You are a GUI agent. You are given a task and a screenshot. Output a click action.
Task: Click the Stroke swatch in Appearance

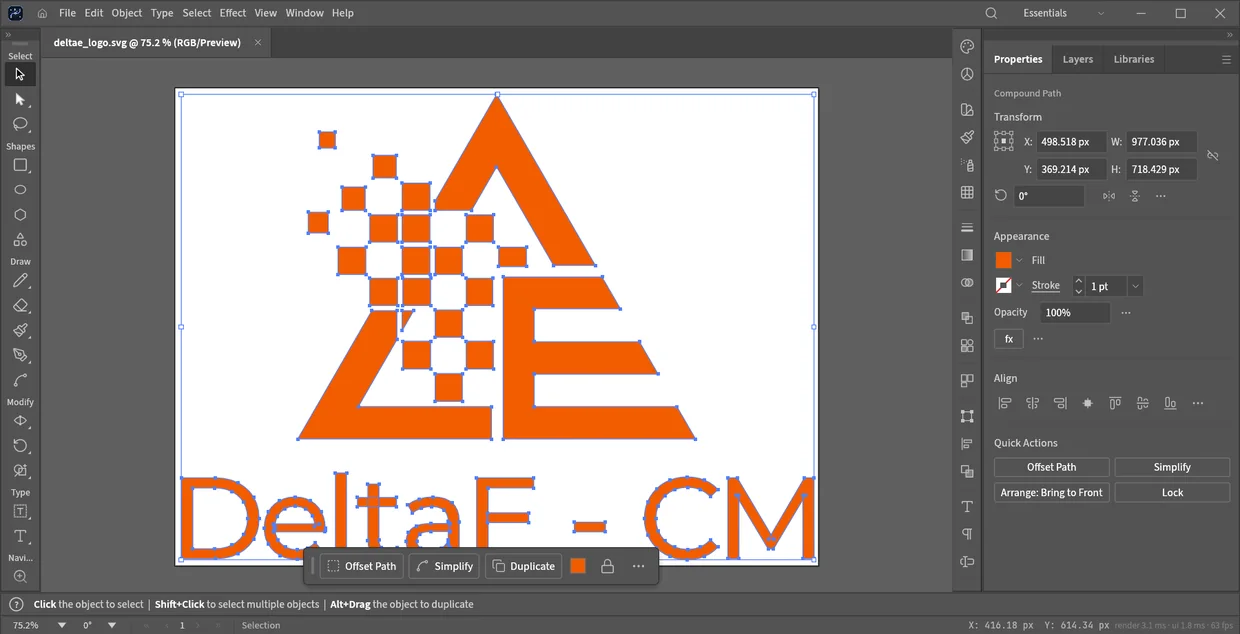[x=1003, y=286]
